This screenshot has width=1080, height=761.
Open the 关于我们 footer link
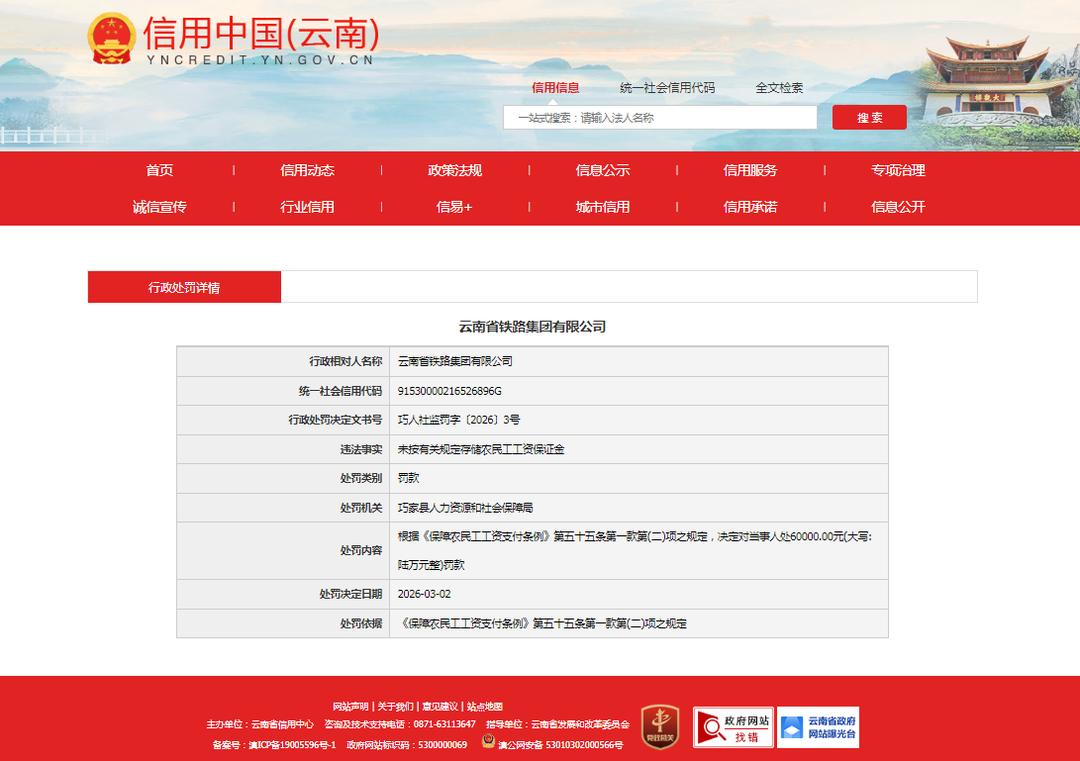(x=395, y=707)
